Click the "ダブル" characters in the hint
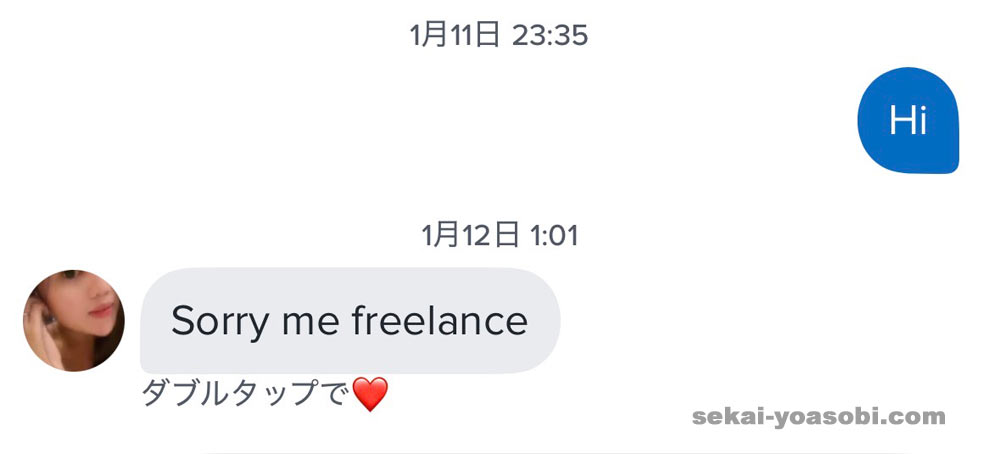 [x=190, y=395]
